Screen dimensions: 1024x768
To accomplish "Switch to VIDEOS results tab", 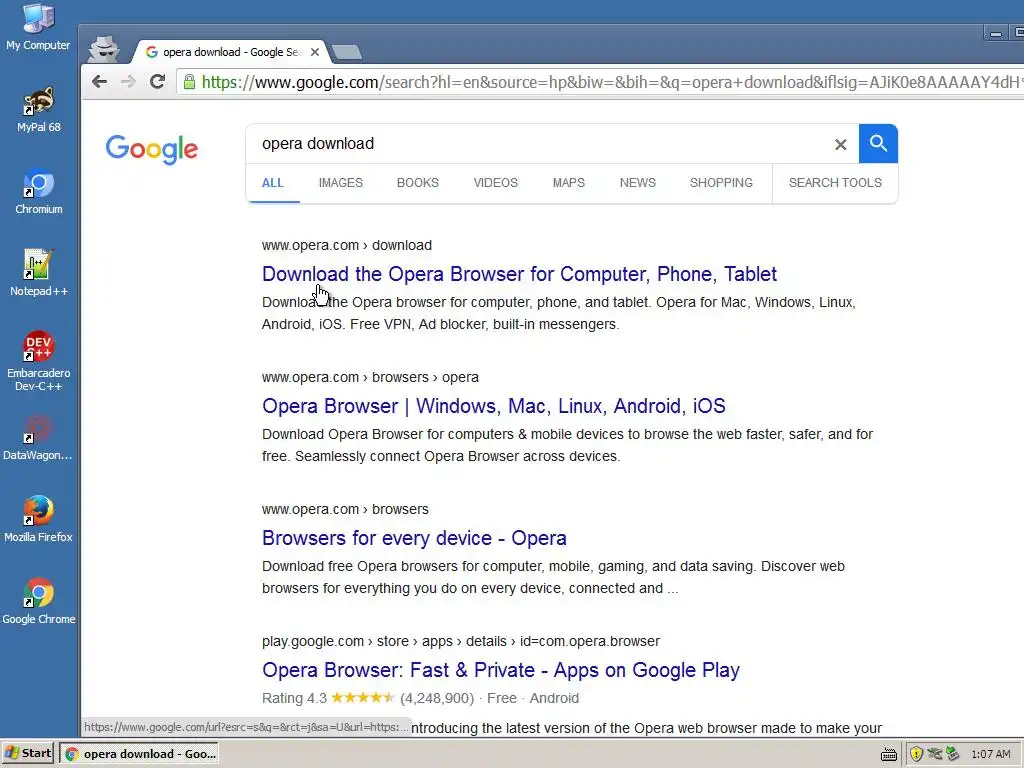I will pyautogui.click(x=496, y=183).
